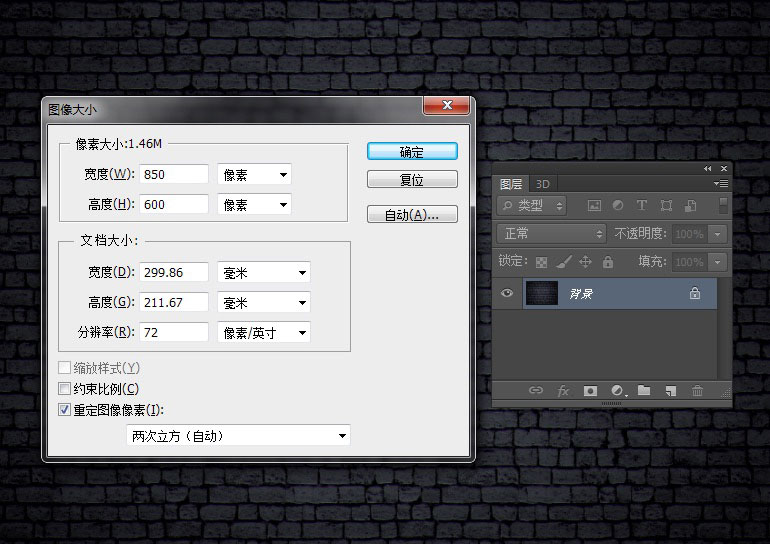Click the lock all padlock icon
This screenshot has height=544, width=770.
coord(608,262)
